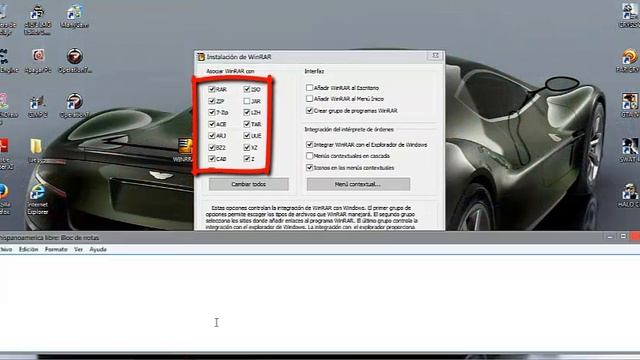Uncheck Crear grupo de programas WinRAR
This screenshot has height=360, width=640.
pyautogui.click(x=309, y=110)
